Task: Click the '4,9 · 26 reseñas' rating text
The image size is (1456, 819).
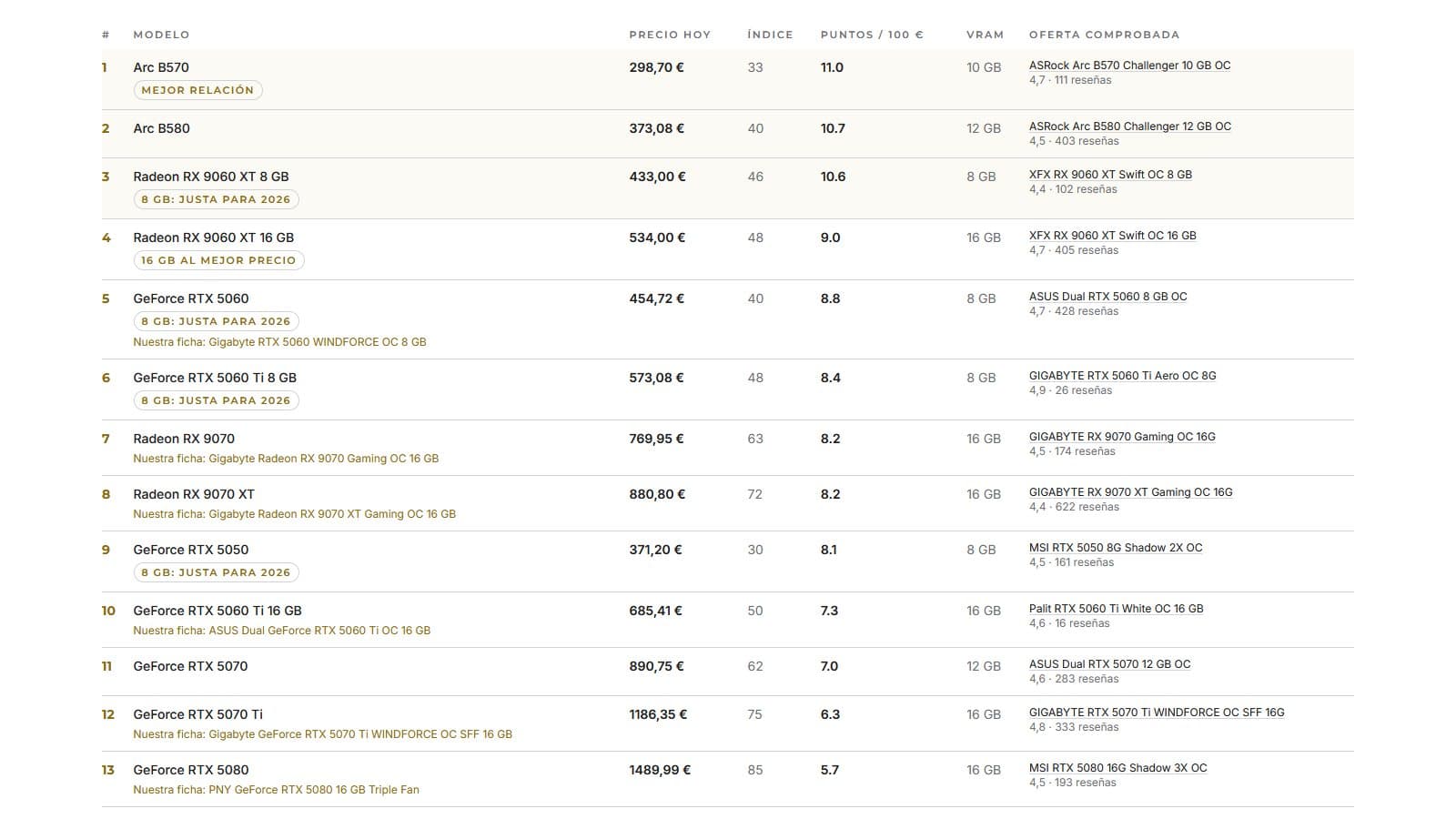Action: click(x=1071, y=390)
